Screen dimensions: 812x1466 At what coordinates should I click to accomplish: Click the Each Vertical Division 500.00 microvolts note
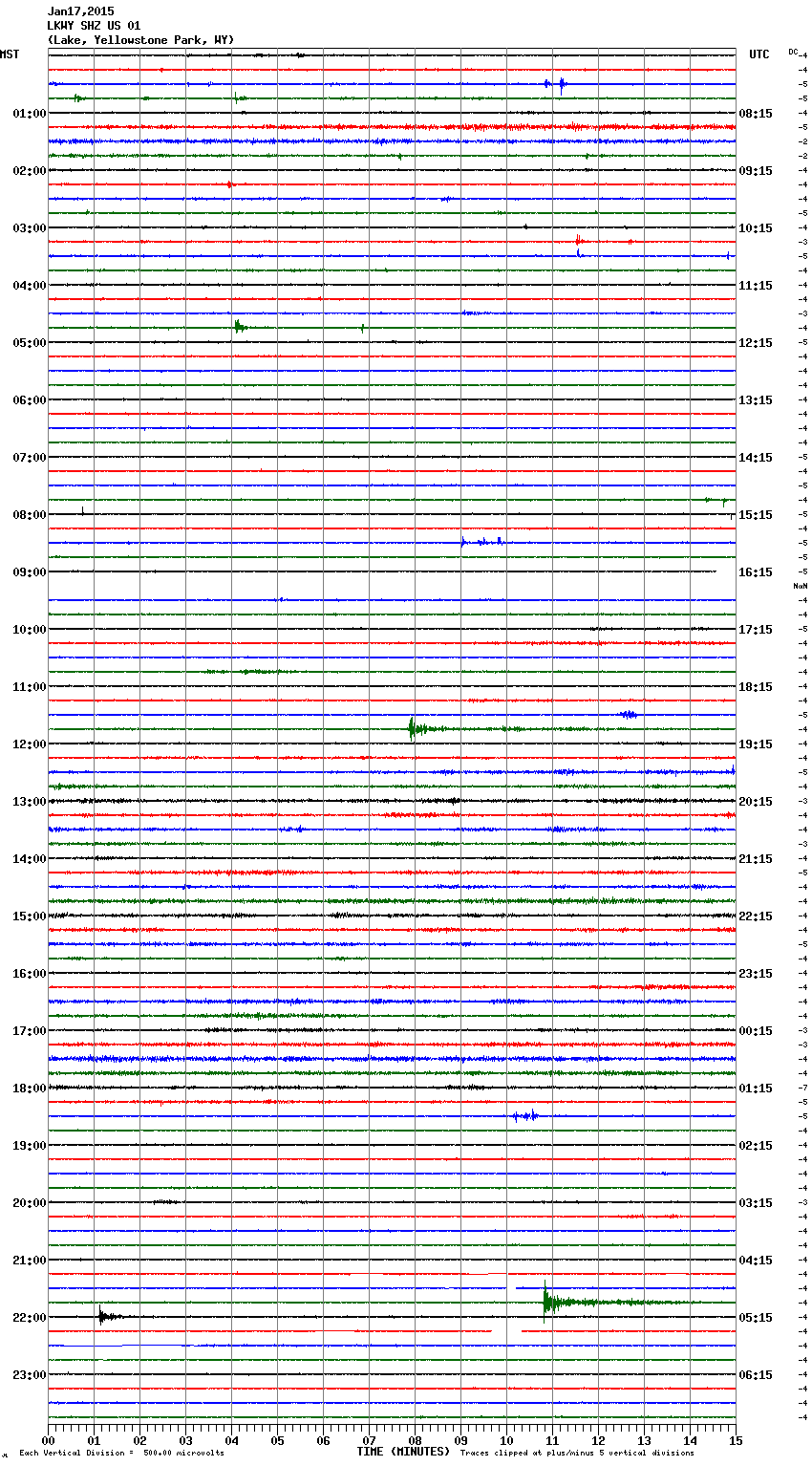point(121,1453)
